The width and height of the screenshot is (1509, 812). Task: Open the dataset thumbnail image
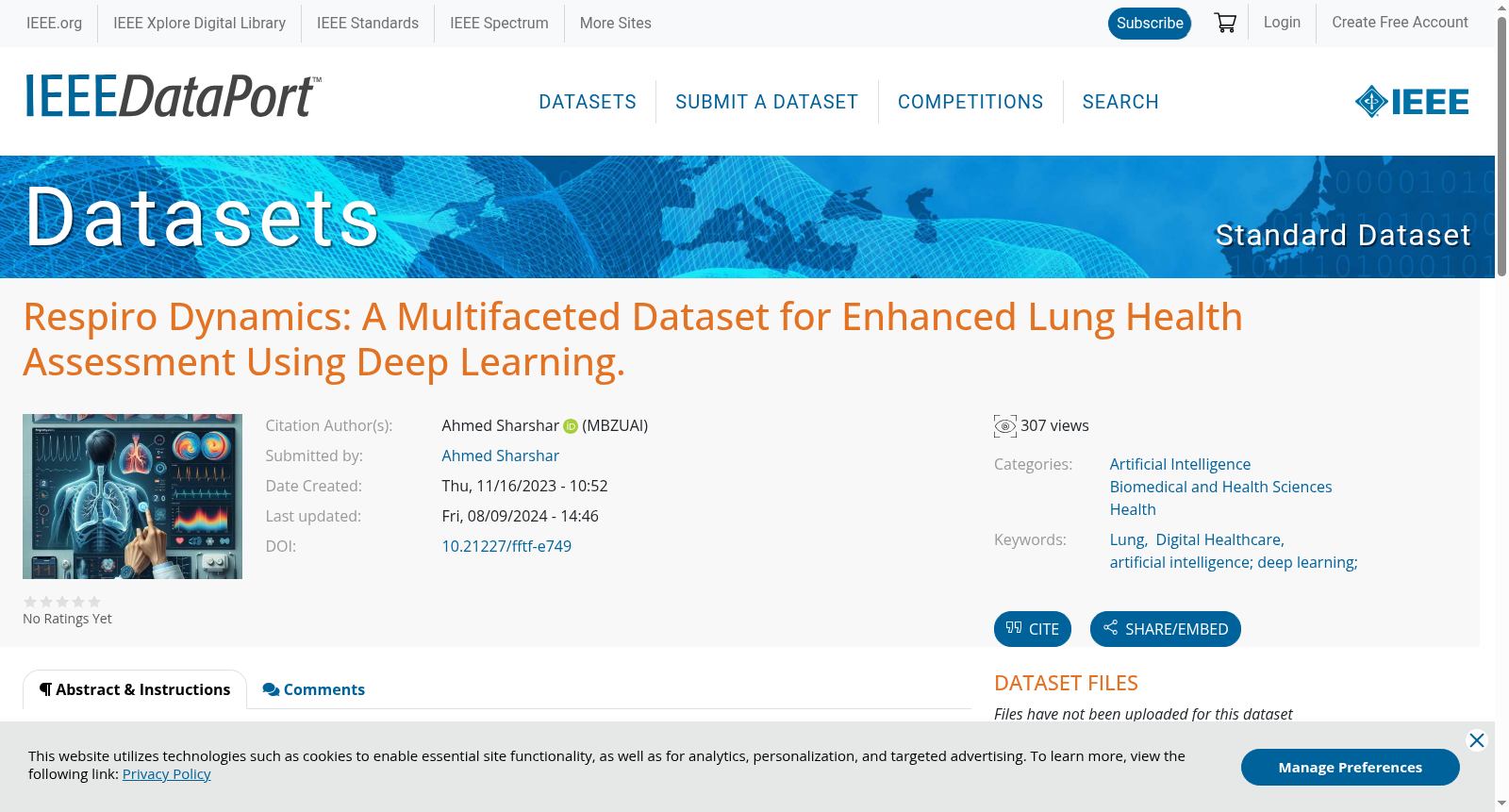point(132,496)
